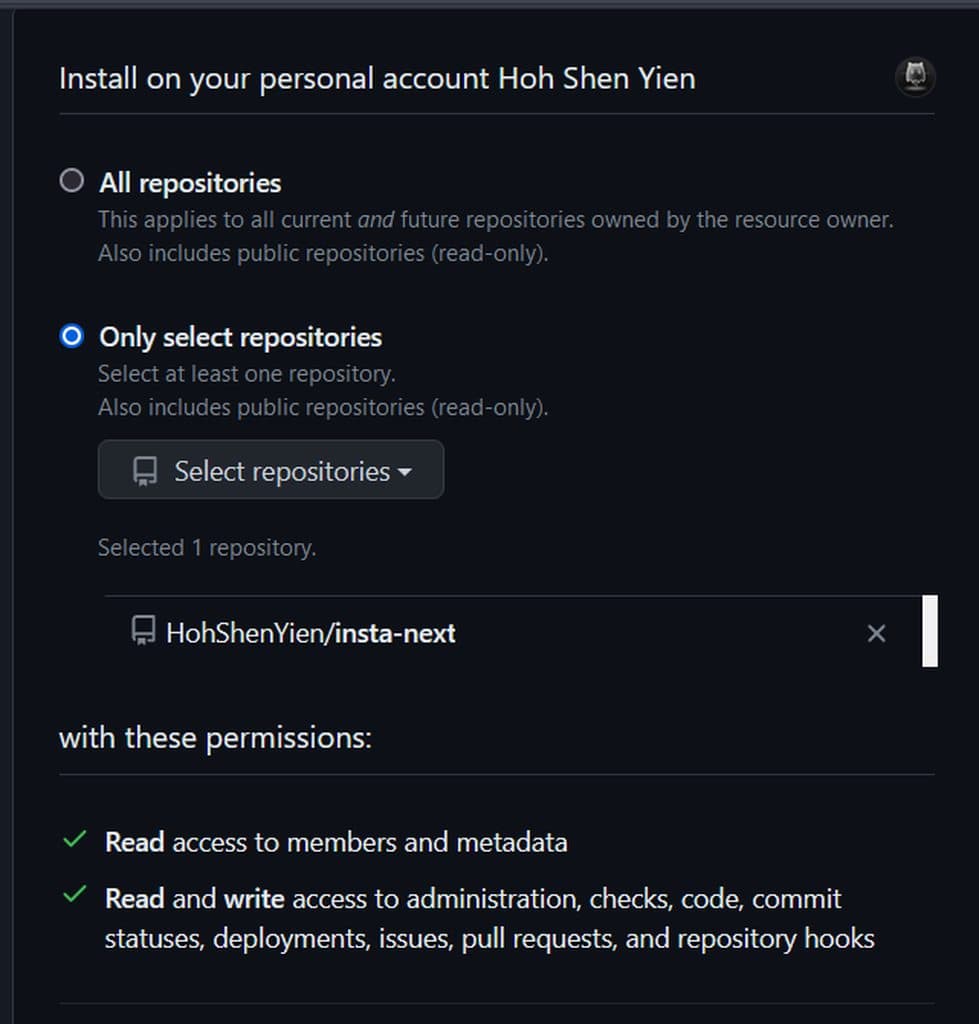The width and height of the screenshot is (979, 1024).
Task: Select the Only select repositories radio button
Action: point(71,336)
